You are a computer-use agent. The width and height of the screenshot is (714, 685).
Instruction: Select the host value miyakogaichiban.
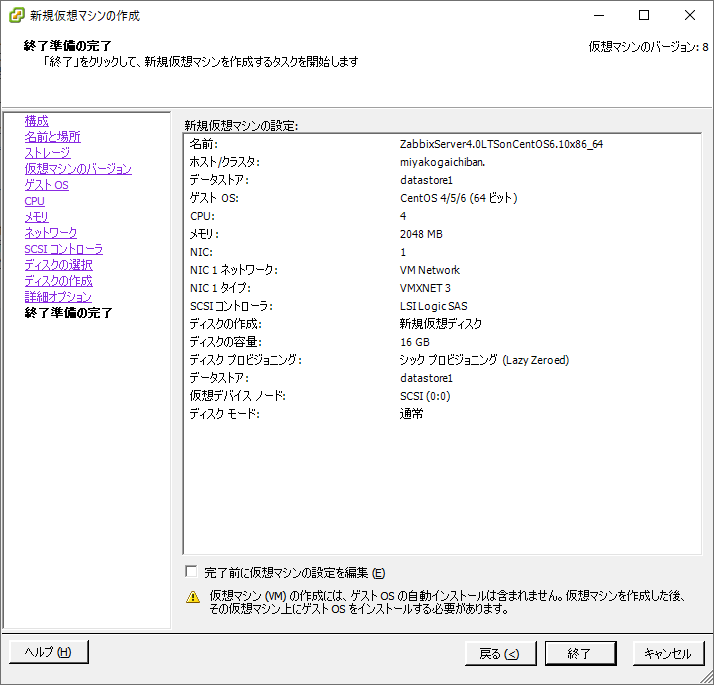tap(443, 162)
